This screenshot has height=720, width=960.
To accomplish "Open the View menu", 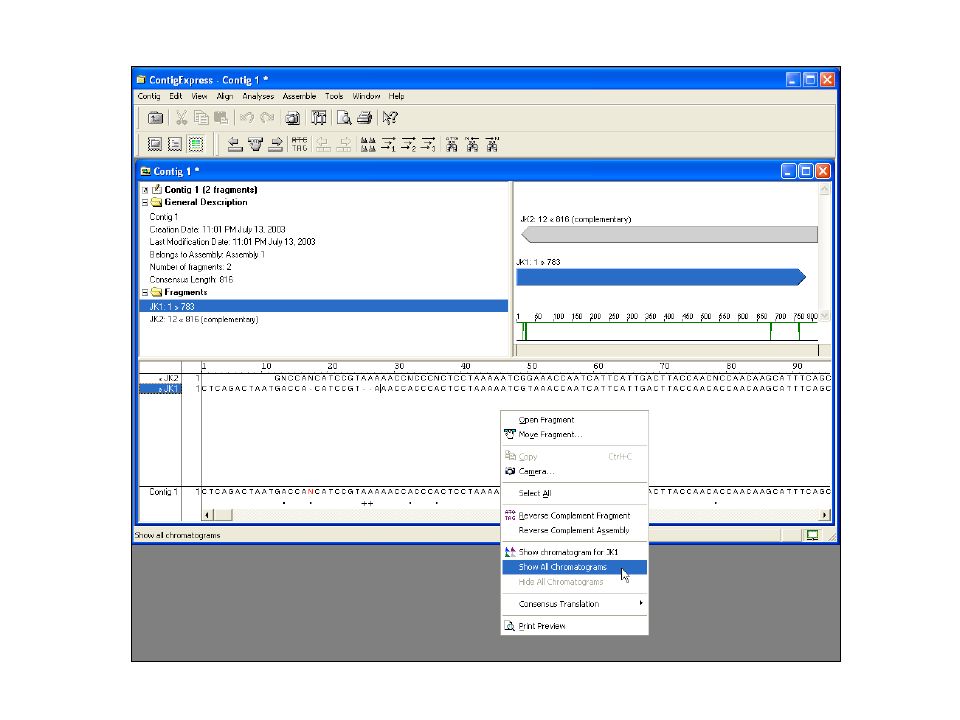I will (199, 96).
